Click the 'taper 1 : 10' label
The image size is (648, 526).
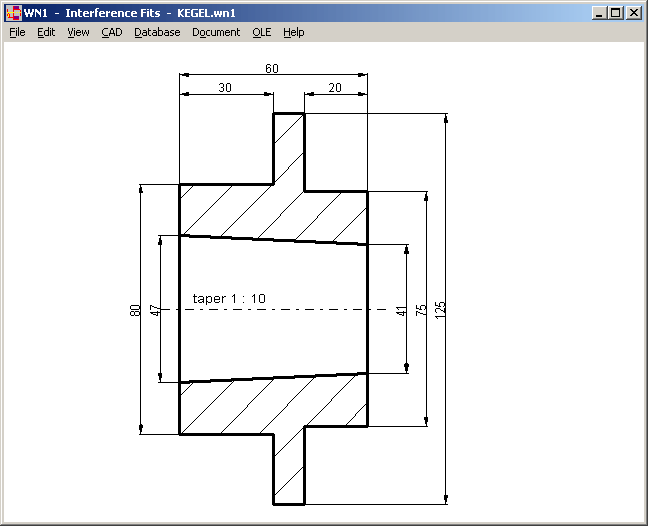point(229,299)
